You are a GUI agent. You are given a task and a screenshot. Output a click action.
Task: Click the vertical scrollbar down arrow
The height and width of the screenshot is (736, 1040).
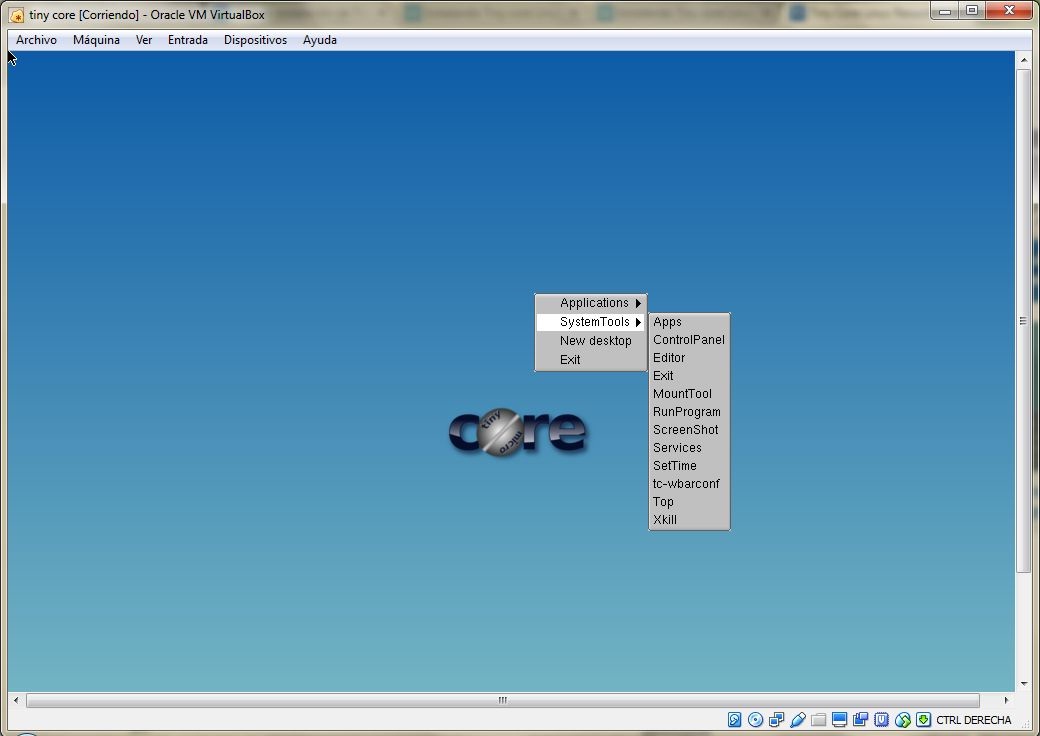(1023, 684)
